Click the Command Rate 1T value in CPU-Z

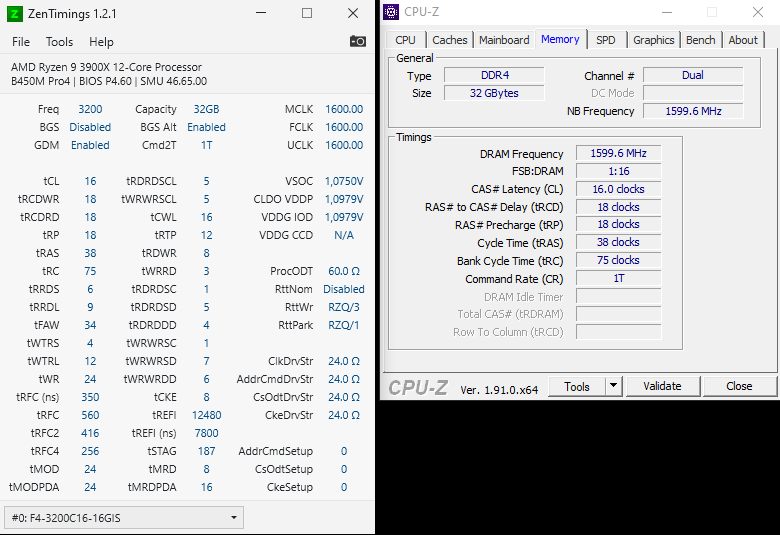[x=618, y=278]
